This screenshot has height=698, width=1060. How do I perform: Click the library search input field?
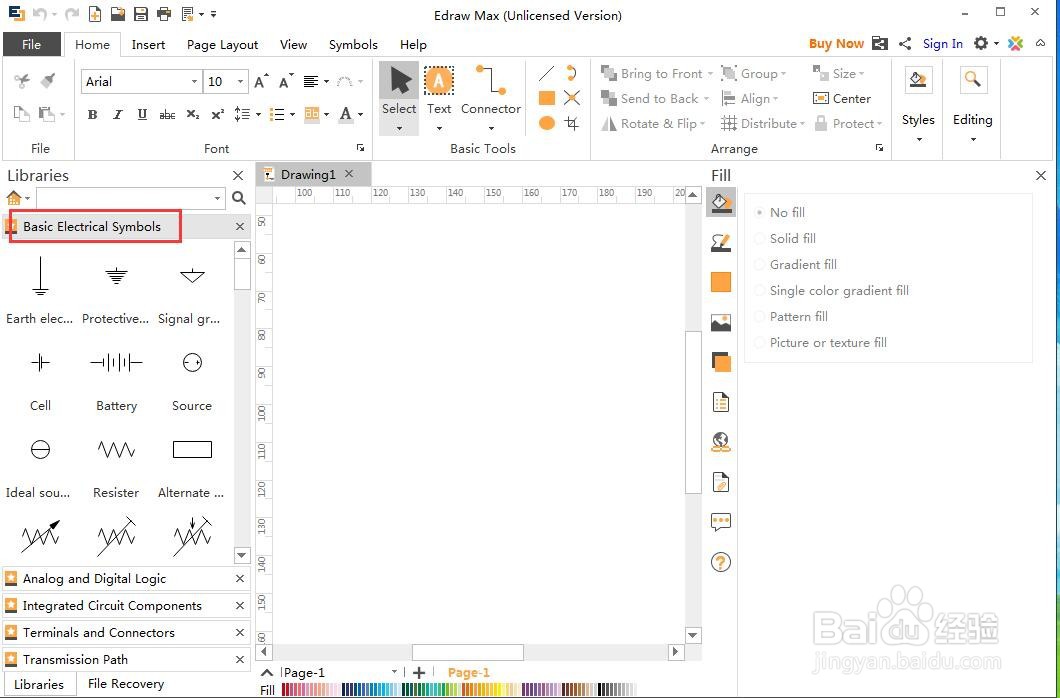pos(124,198)
